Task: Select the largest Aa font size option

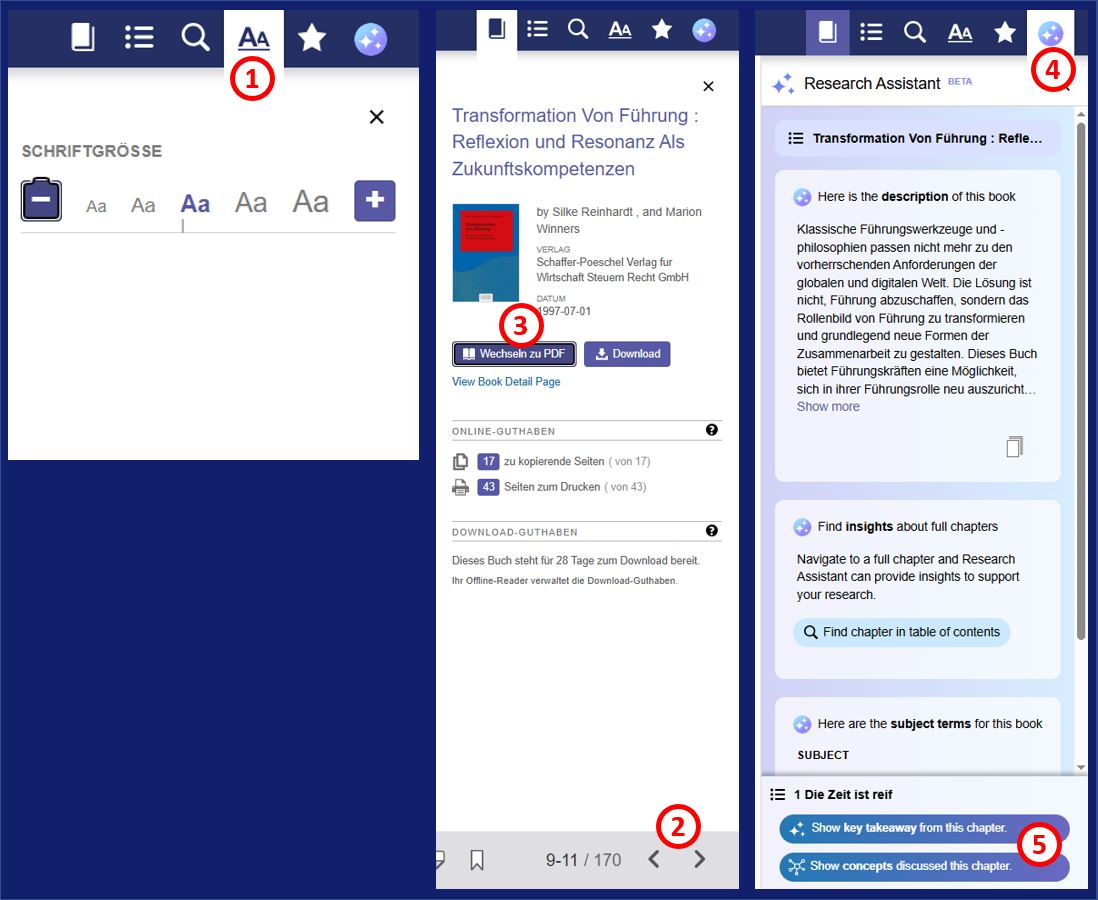Action: point(310,203)
